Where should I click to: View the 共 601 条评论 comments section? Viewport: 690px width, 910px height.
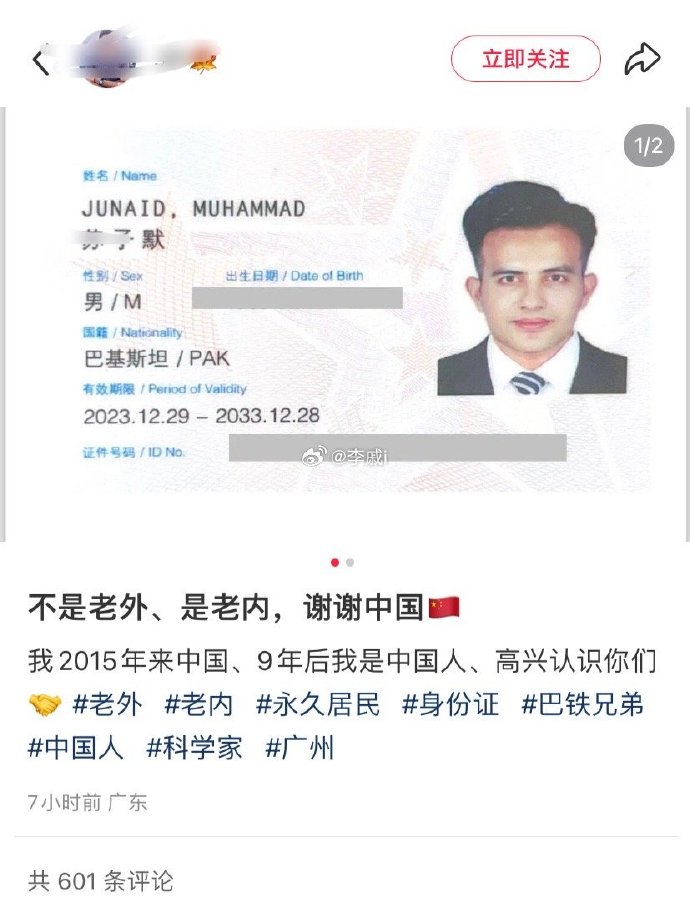[x=100, y=881]
